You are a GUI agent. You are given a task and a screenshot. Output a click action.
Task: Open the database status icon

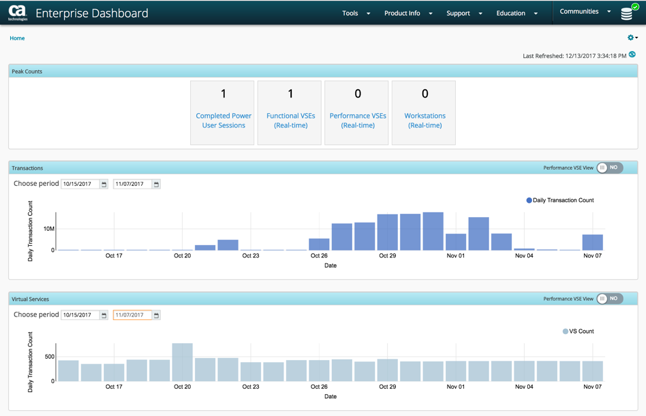click(628, 13)
